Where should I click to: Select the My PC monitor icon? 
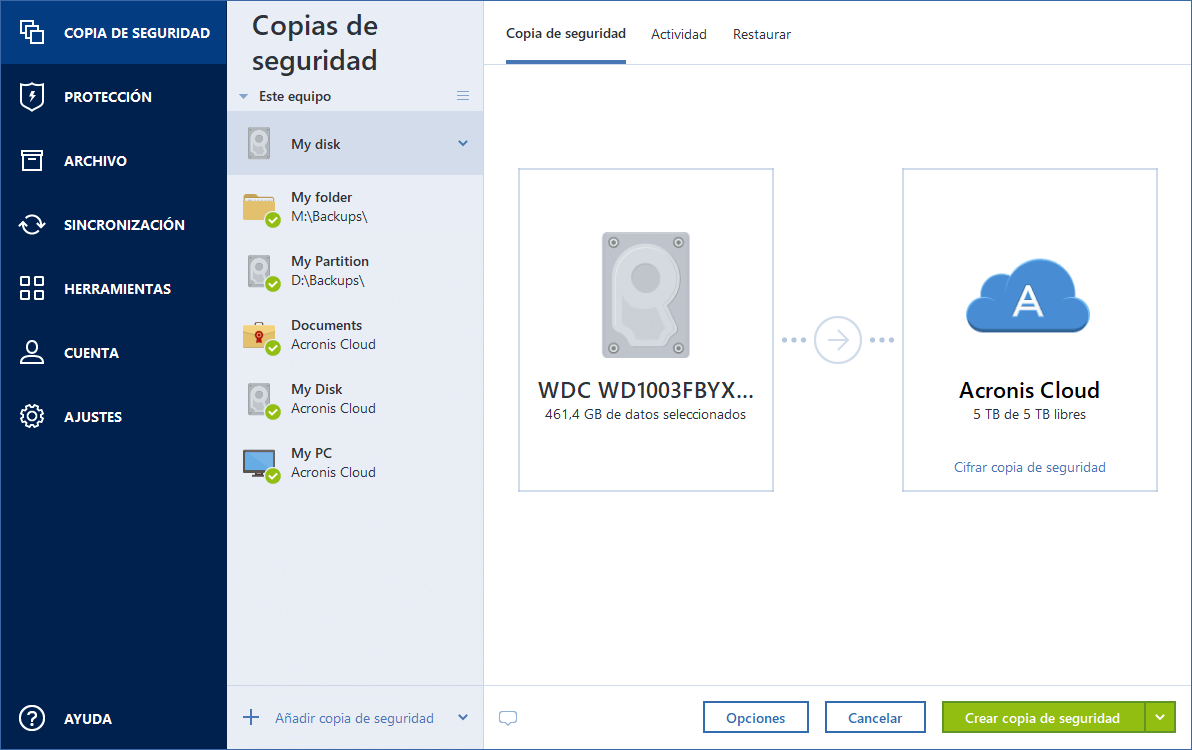click(261, 464)
